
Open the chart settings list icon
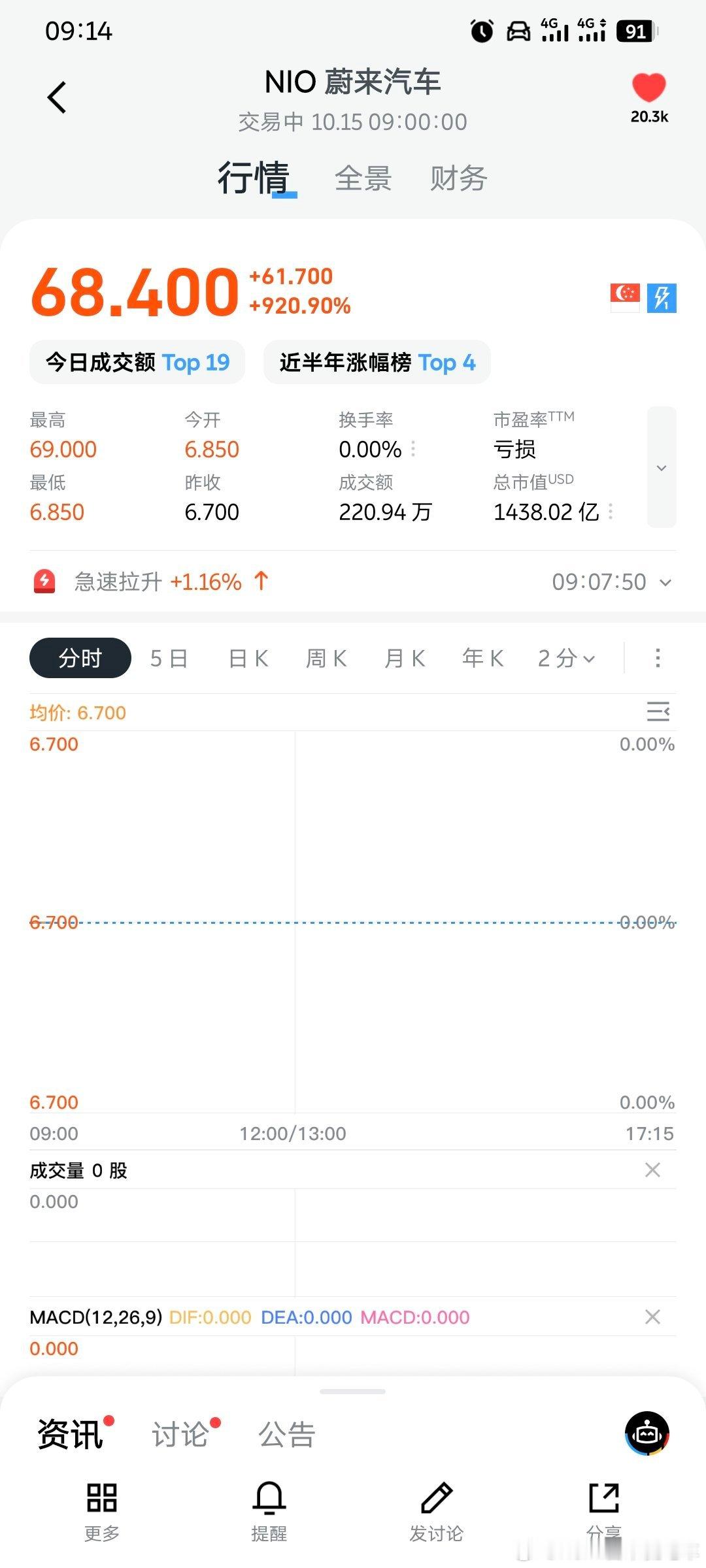[658, 711]
